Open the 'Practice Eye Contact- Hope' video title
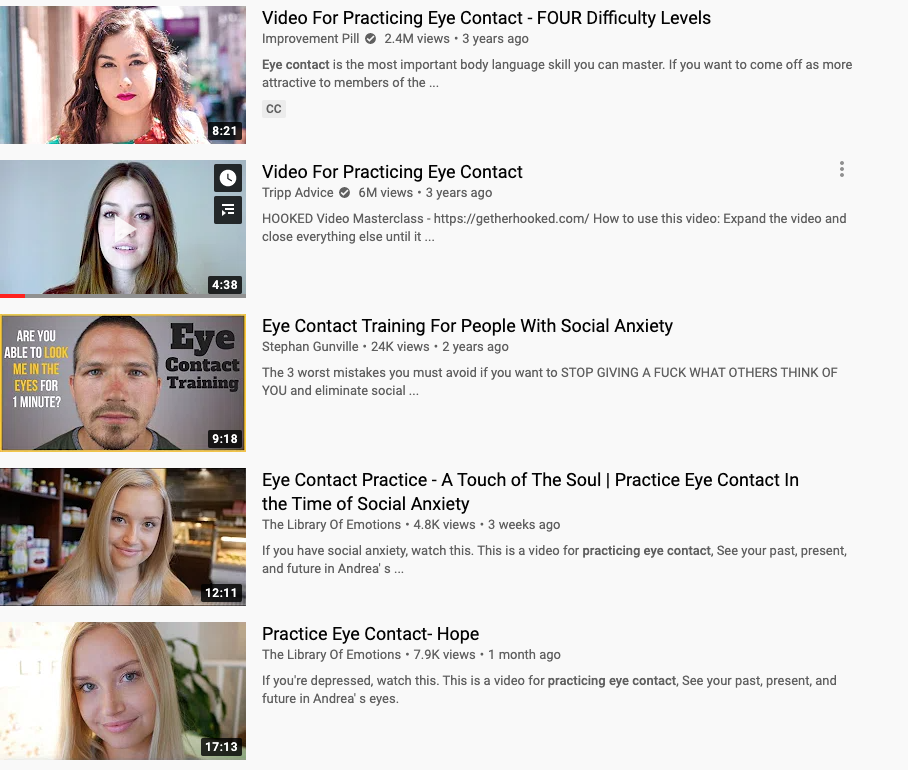The width and height of the screenshot is (908, 770). [x=370, y=634]
